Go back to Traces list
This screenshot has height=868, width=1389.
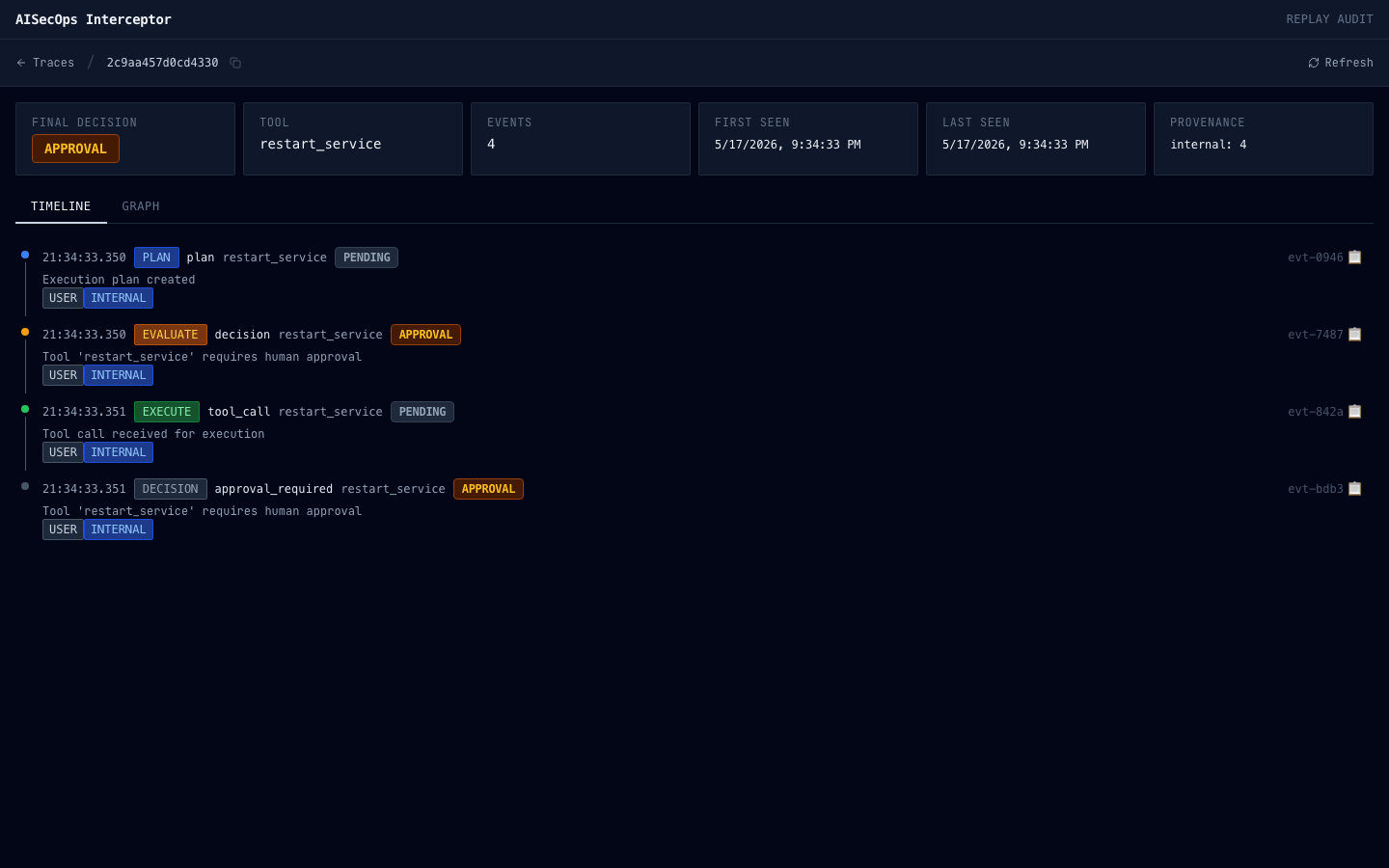[x=45, y=63]
